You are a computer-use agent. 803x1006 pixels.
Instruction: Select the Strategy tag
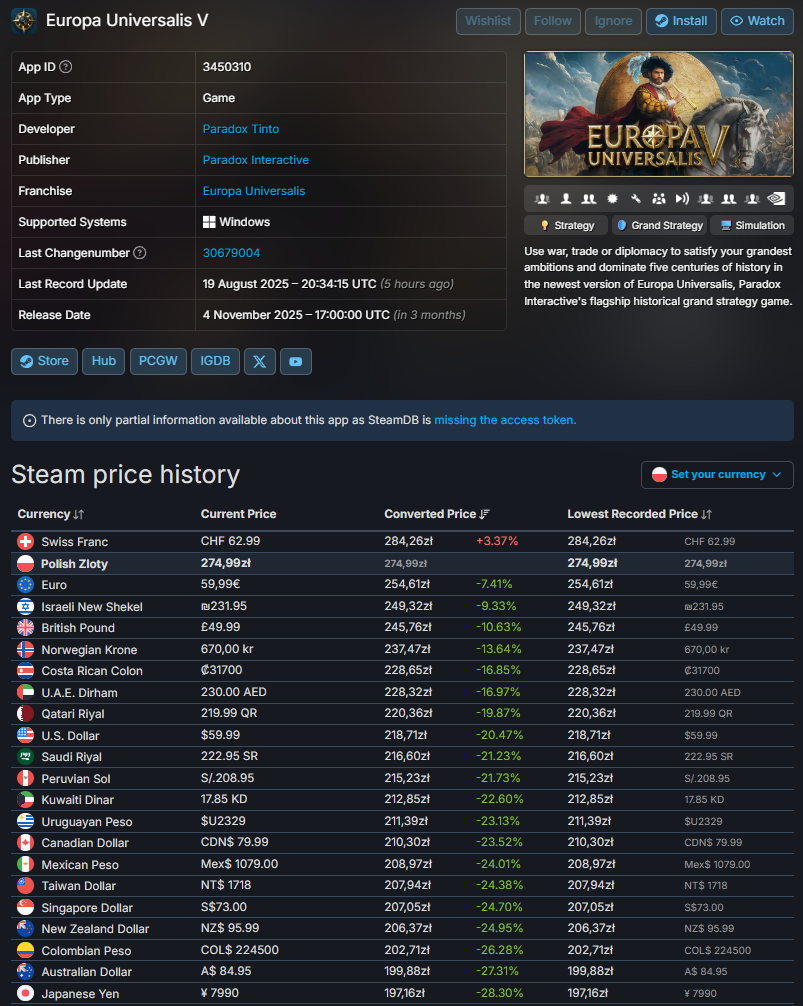pos(568,225)
